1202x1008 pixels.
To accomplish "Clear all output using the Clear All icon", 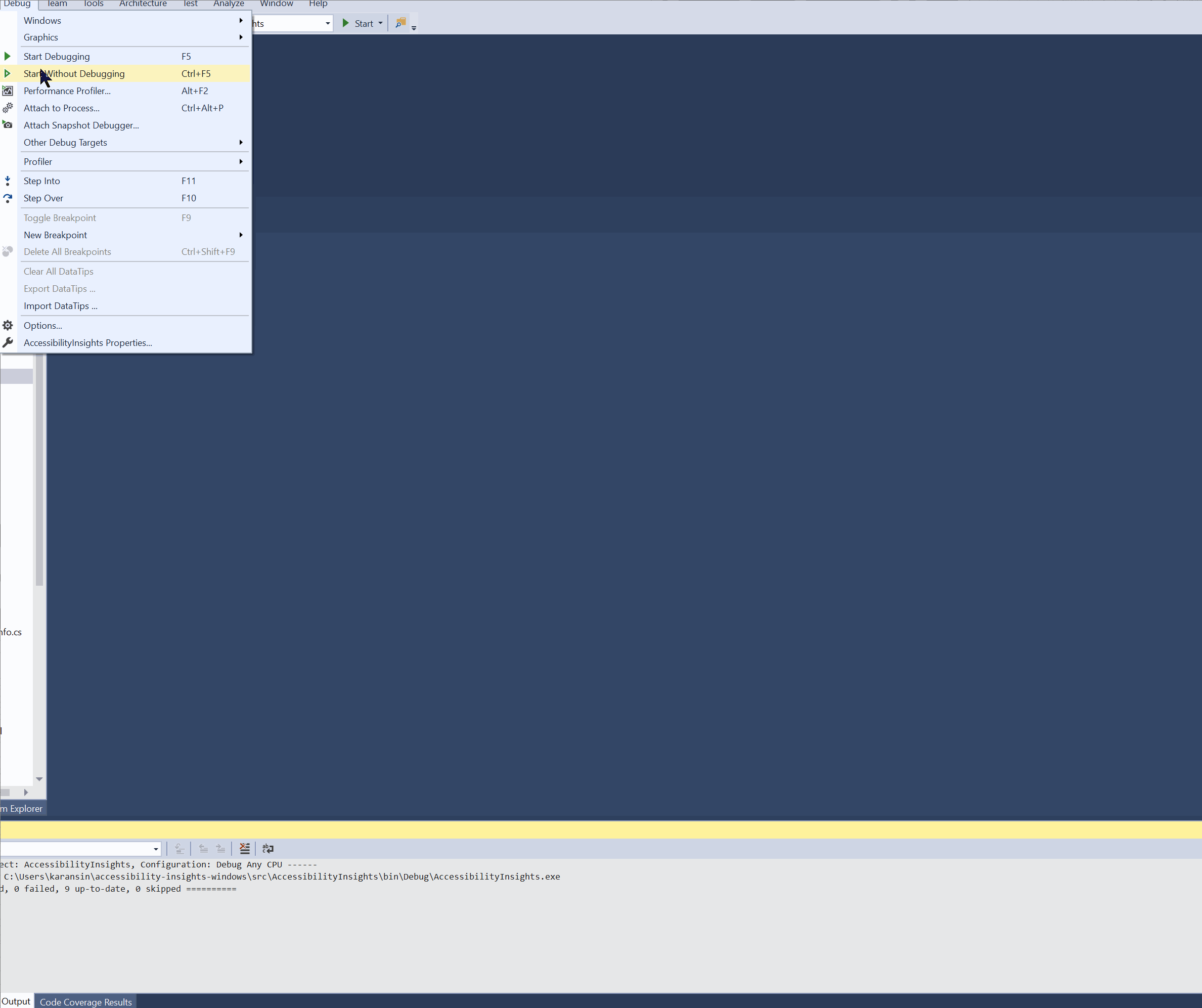I will pos(245,849).
